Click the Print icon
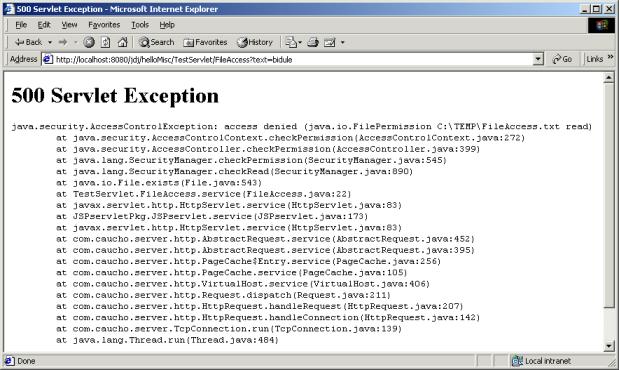The height and width of the screenshot is (370, 619). tap(313, 42)
